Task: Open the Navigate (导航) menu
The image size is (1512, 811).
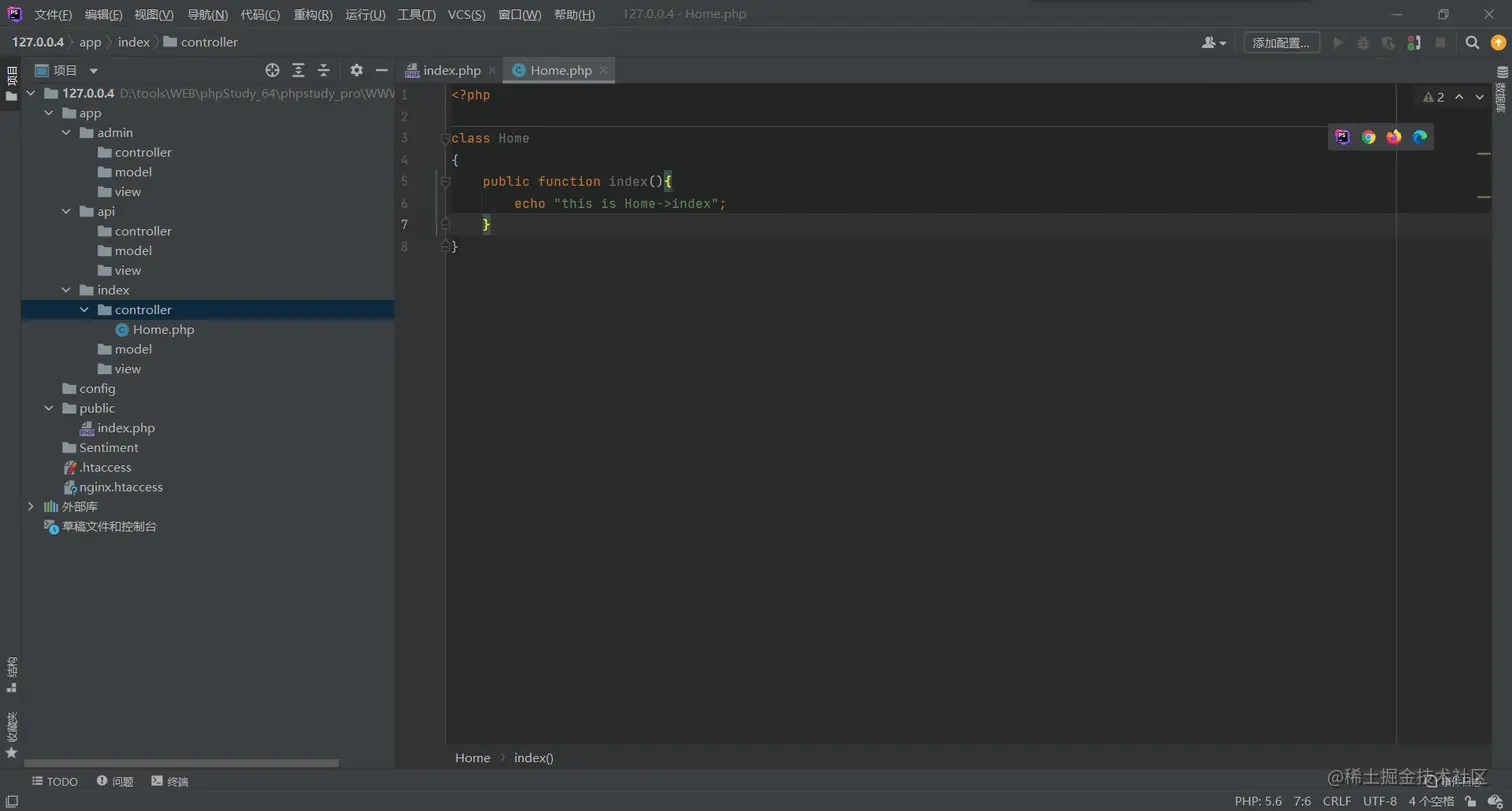Action: pos(208,15)
